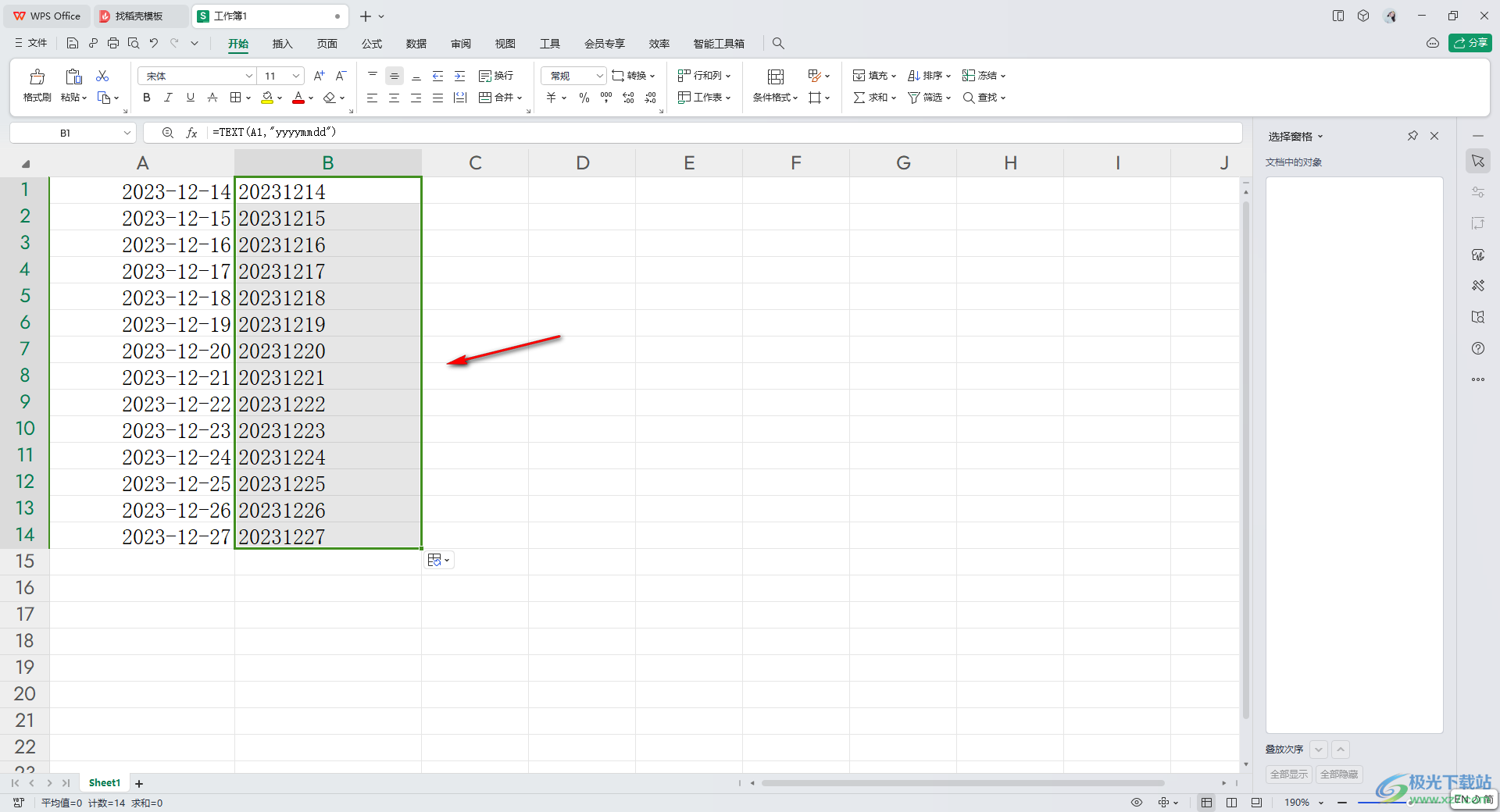The height and width of the screenshot is (812, 1500).
Task: Toggle center horizontally alignment
Action: pos(395,98)
